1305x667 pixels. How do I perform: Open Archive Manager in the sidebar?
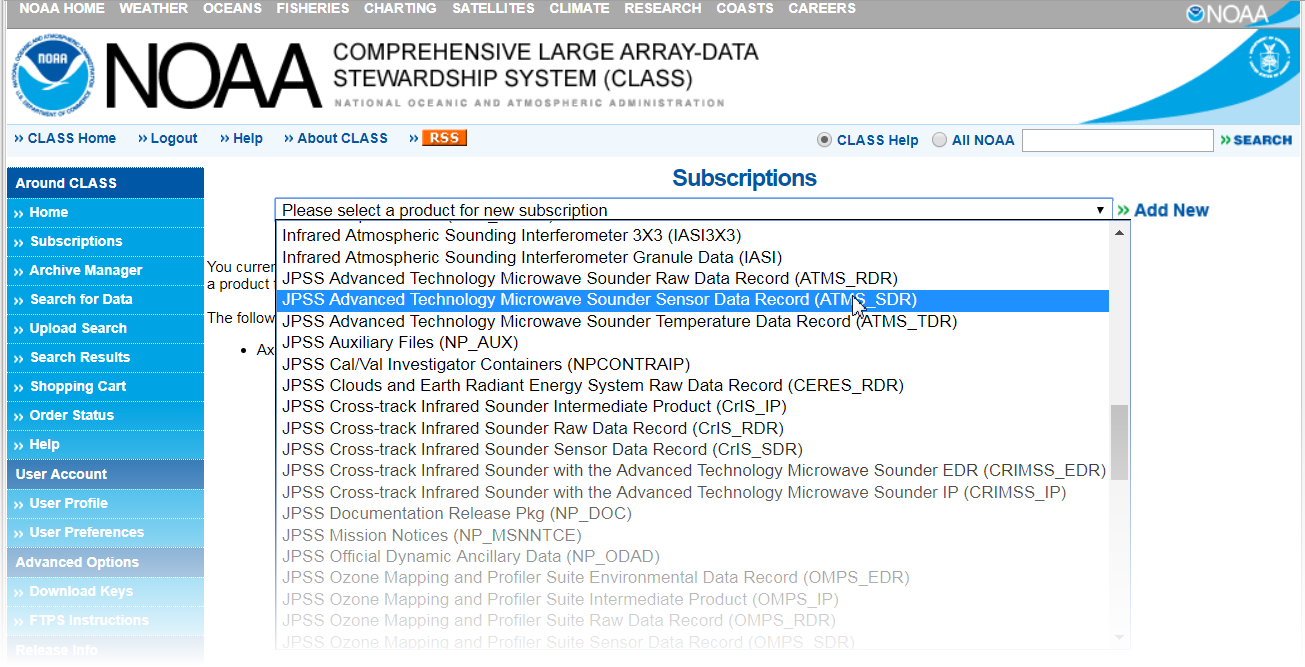(x=105, y=270)
